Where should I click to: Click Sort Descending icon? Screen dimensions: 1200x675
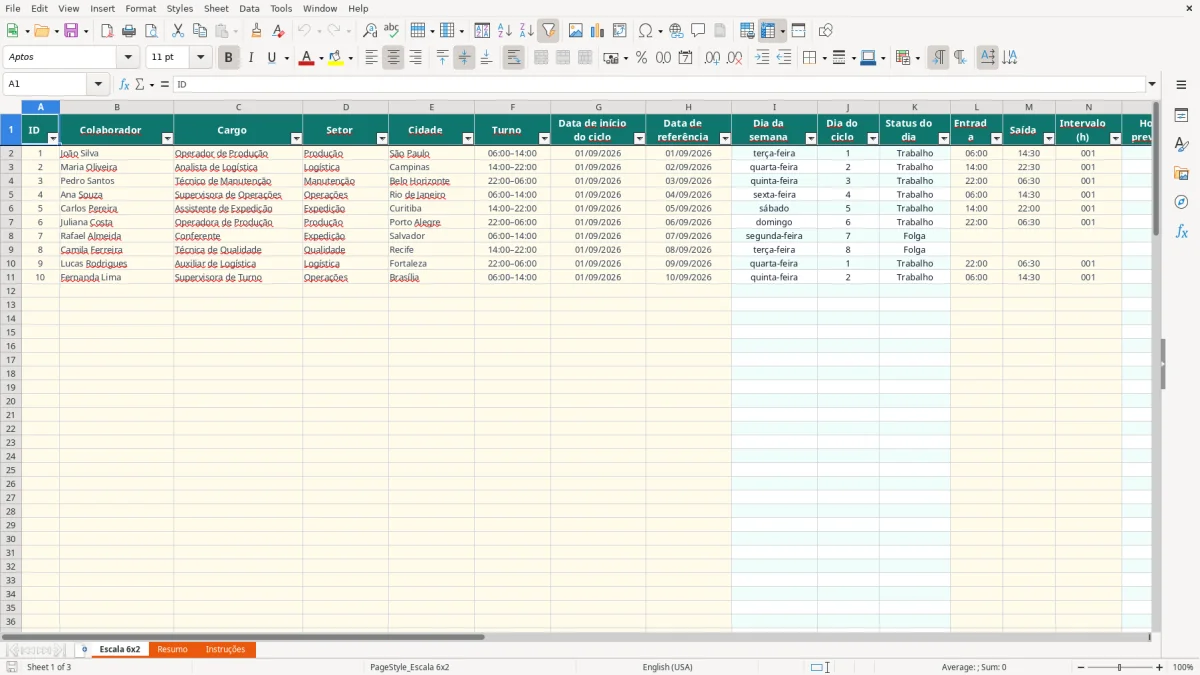[x=527, y=31]
